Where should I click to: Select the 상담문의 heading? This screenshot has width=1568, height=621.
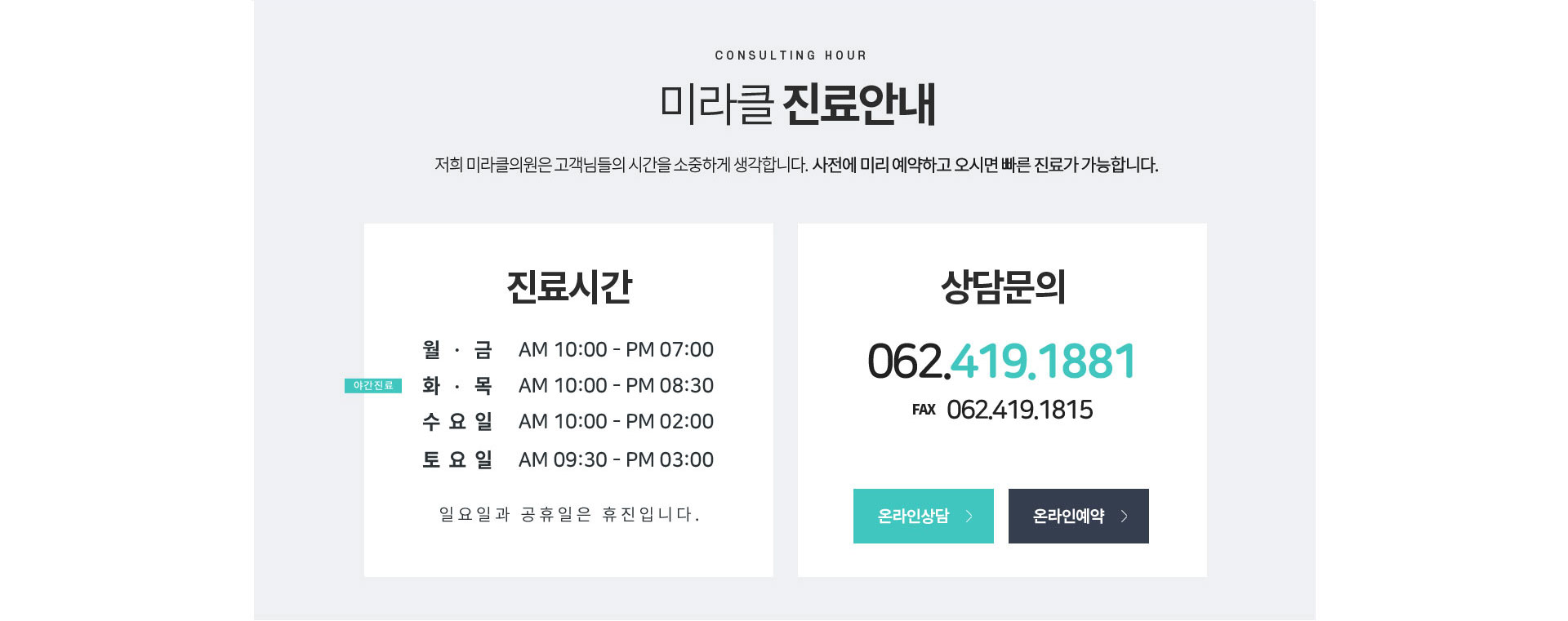pos(1003,286)
